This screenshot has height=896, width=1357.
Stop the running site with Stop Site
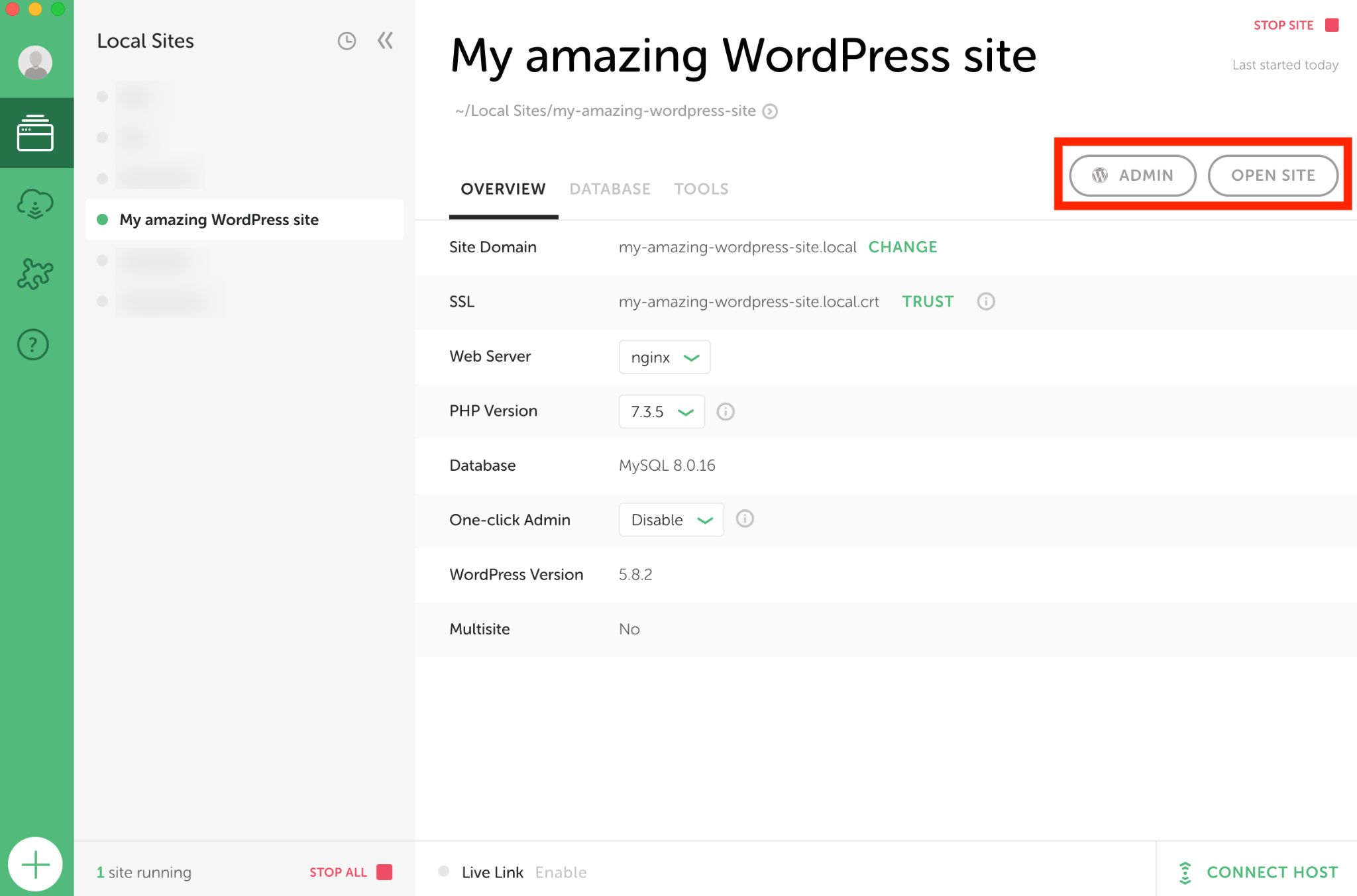coord(1284,25)
